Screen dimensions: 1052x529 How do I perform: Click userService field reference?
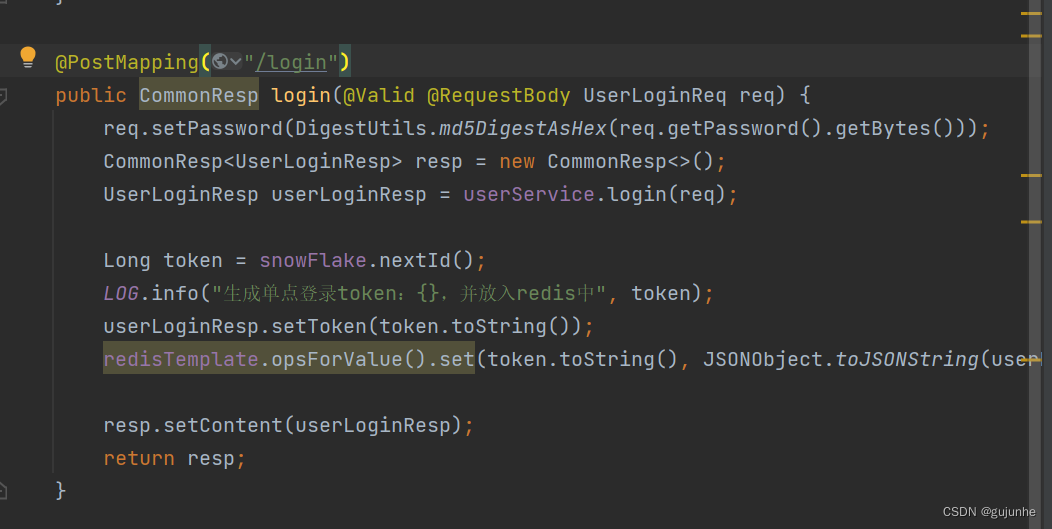click(529, 195)
